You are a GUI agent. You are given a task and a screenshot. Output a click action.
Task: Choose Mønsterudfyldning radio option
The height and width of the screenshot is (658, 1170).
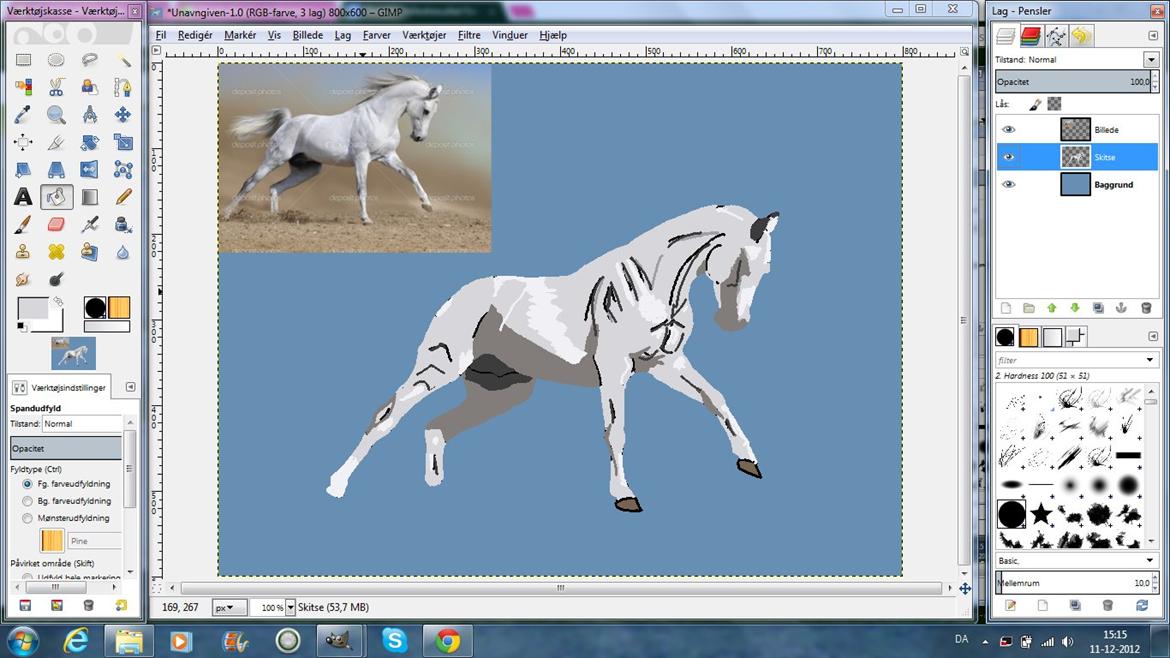tap(28, 518)
